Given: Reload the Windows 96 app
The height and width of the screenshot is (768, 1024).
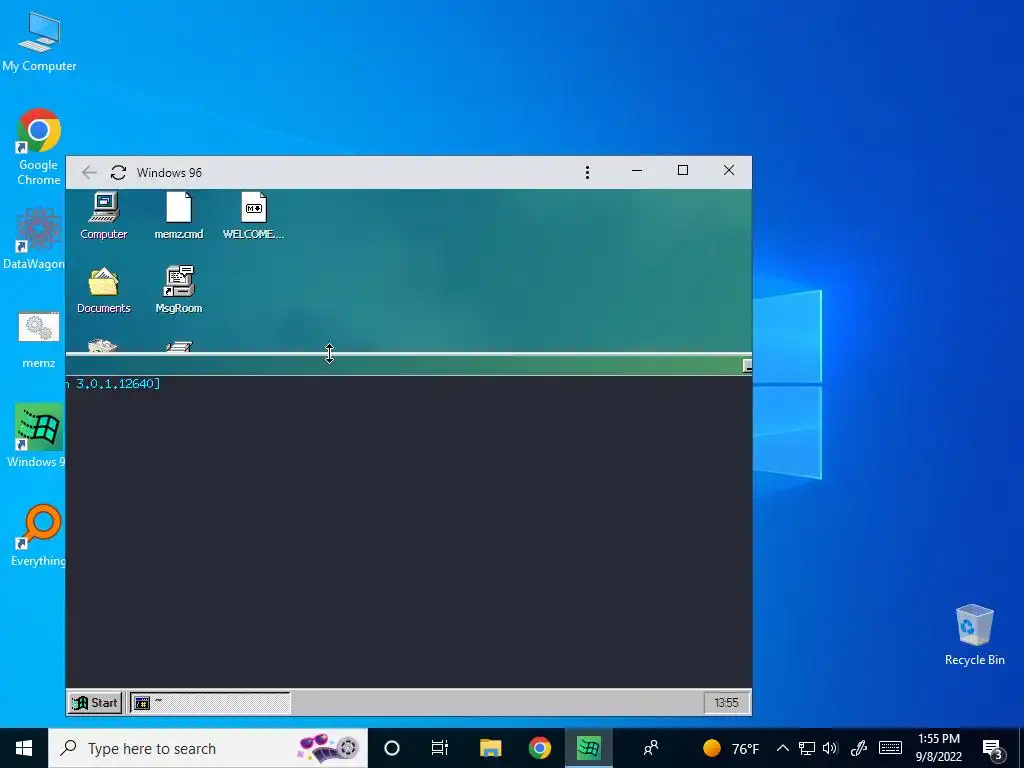Looking at the screenshot, I should (118, 172).
